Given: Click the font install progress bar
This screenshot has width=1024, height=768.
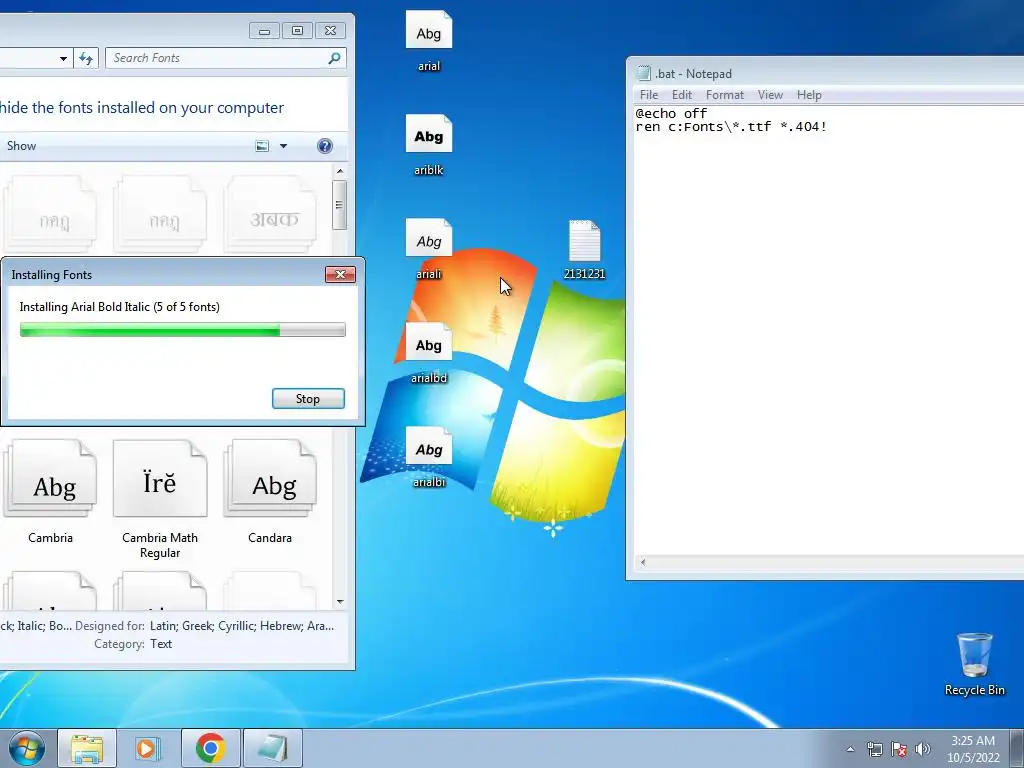Looking at the screenshot, I should pyautogui.click(x=182, y=330).
